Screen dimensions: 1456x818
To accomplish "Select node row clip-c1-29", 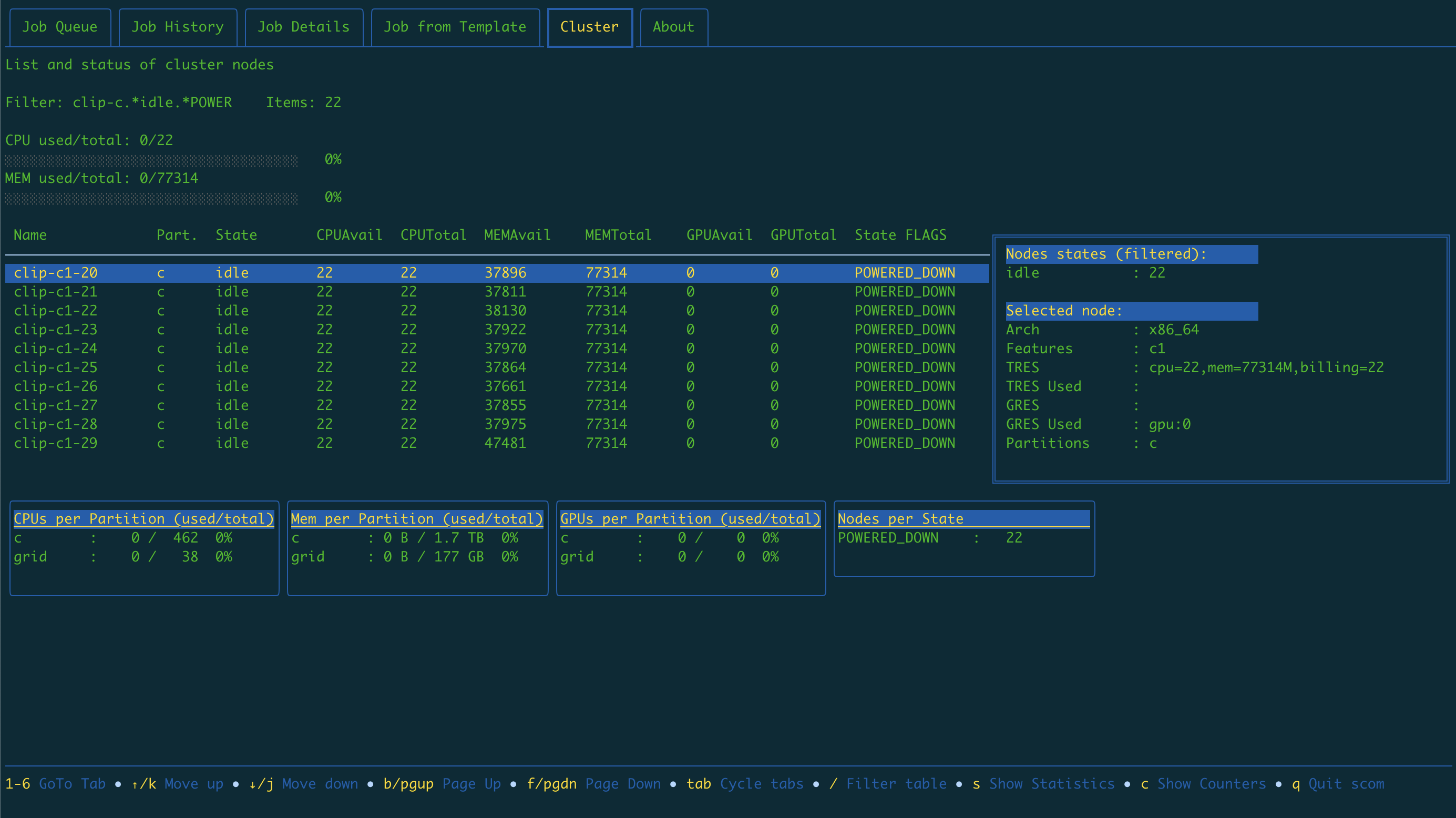I will tap(55, 443).
